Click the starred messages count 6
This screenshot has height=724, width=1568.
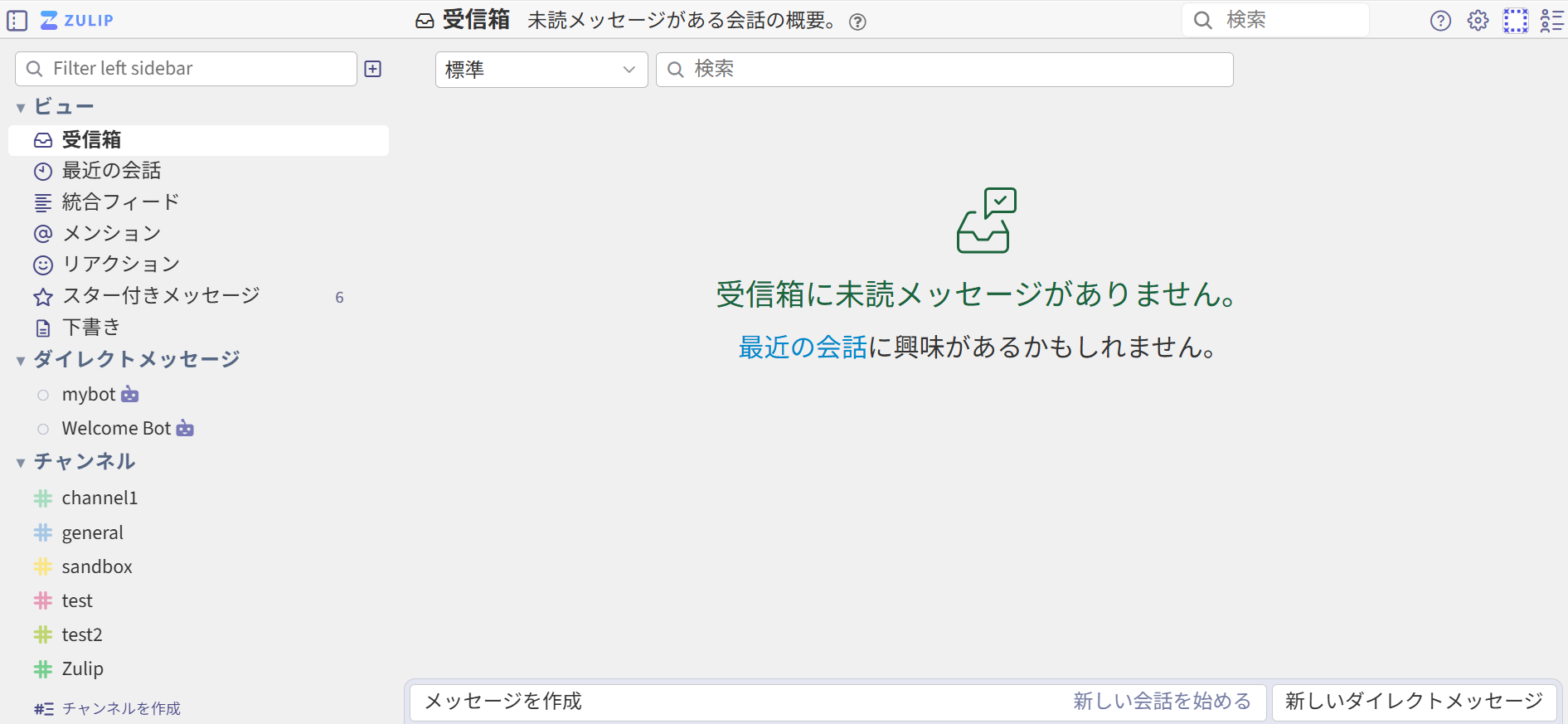339,298
